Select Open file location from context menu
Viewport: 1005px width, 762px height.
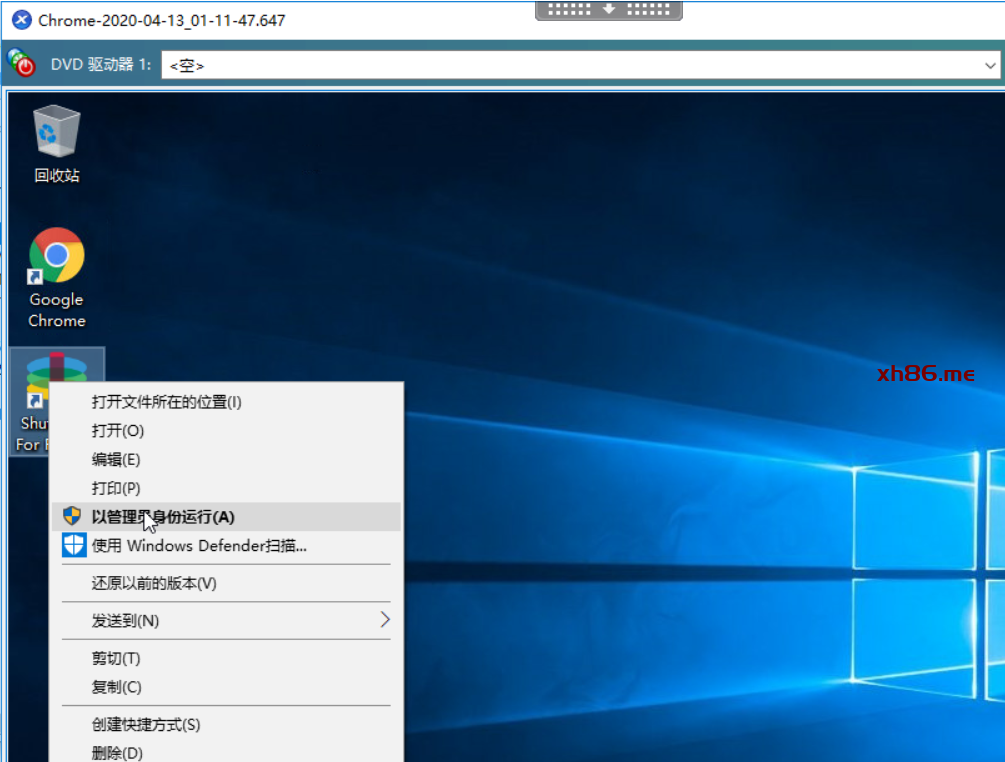pyautogui.click(x=166, y=402)
